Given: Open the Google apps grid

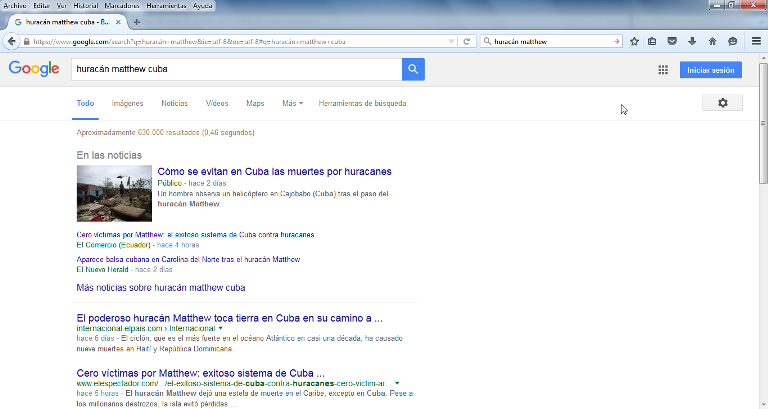Looking at the screenshot, I should pyautogui.click(x=662, y=70).
